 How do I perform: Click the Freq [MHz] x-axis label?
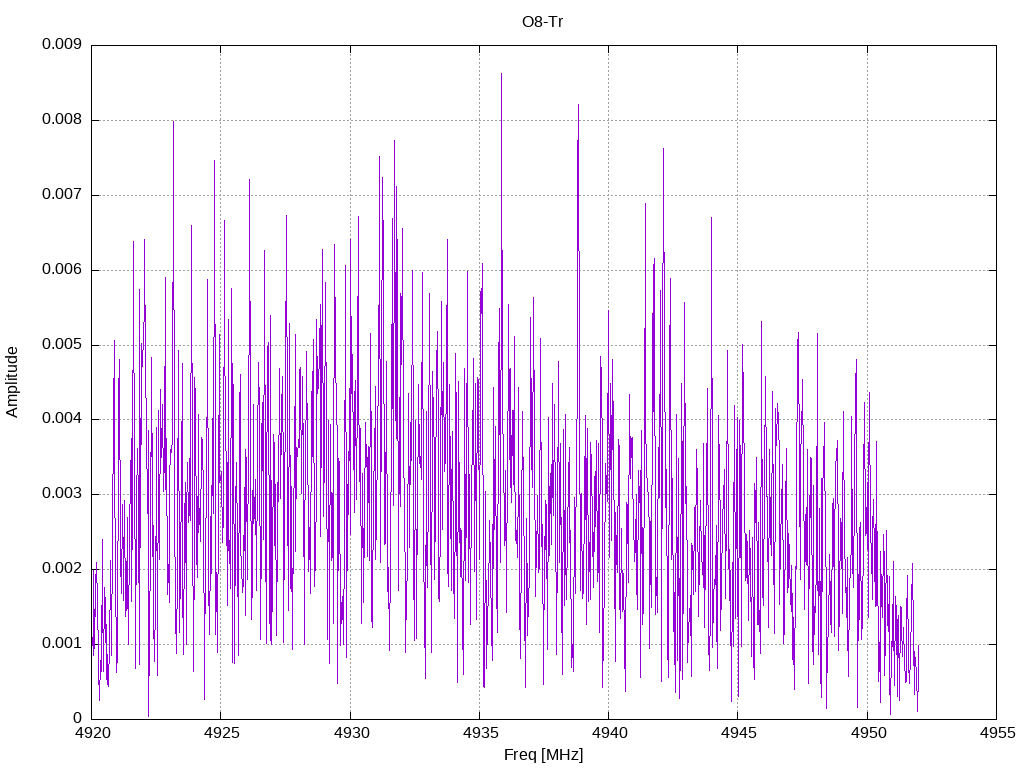point(543,755)
